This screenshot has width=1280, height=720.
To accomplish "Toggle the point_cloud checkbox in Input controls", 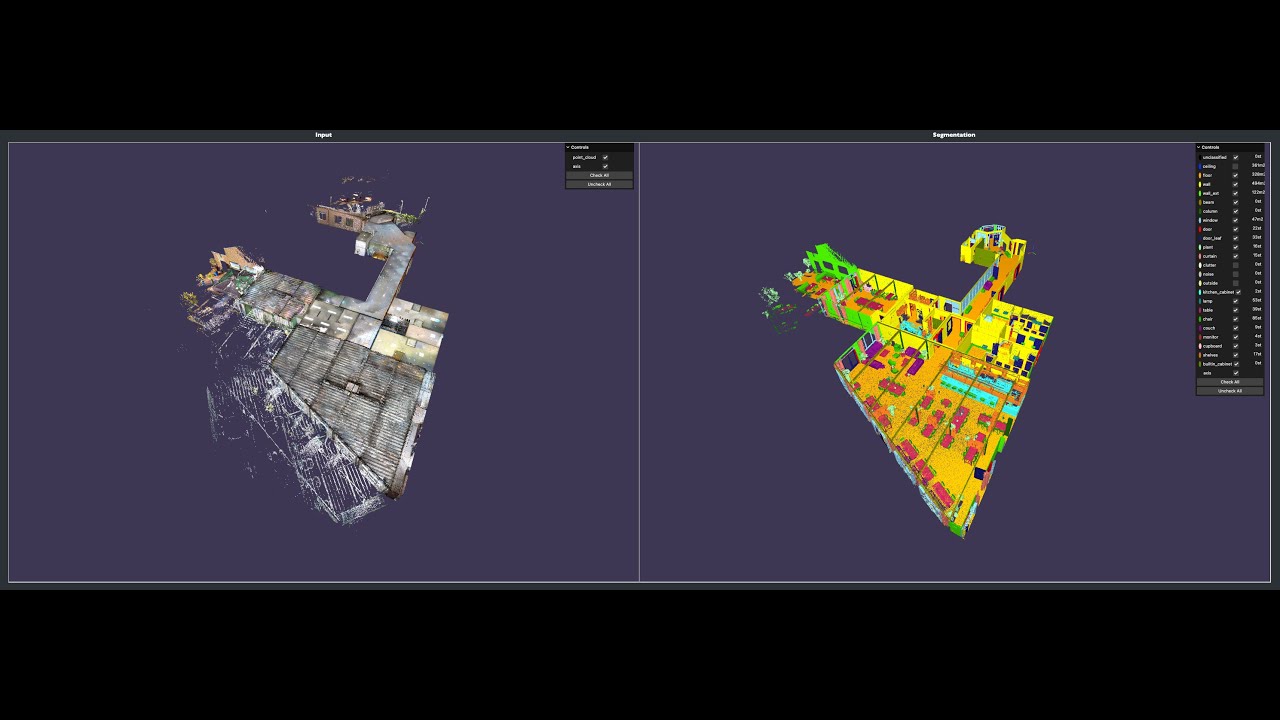I will point(605,157).
